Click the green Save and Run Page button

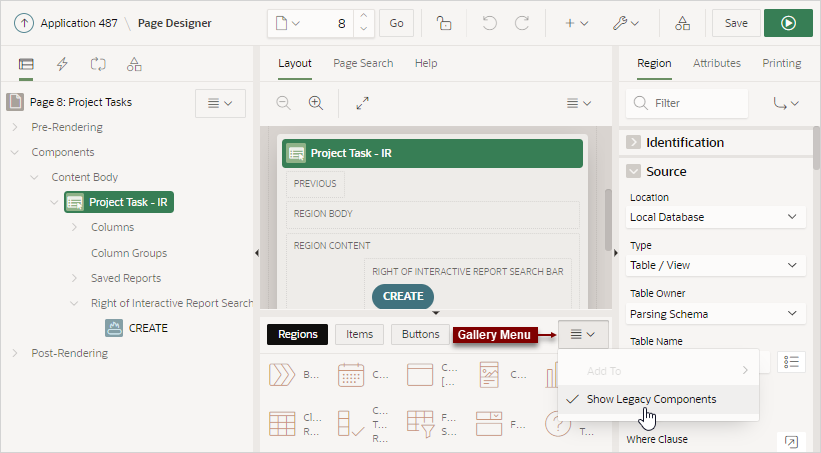click(789, 23)
